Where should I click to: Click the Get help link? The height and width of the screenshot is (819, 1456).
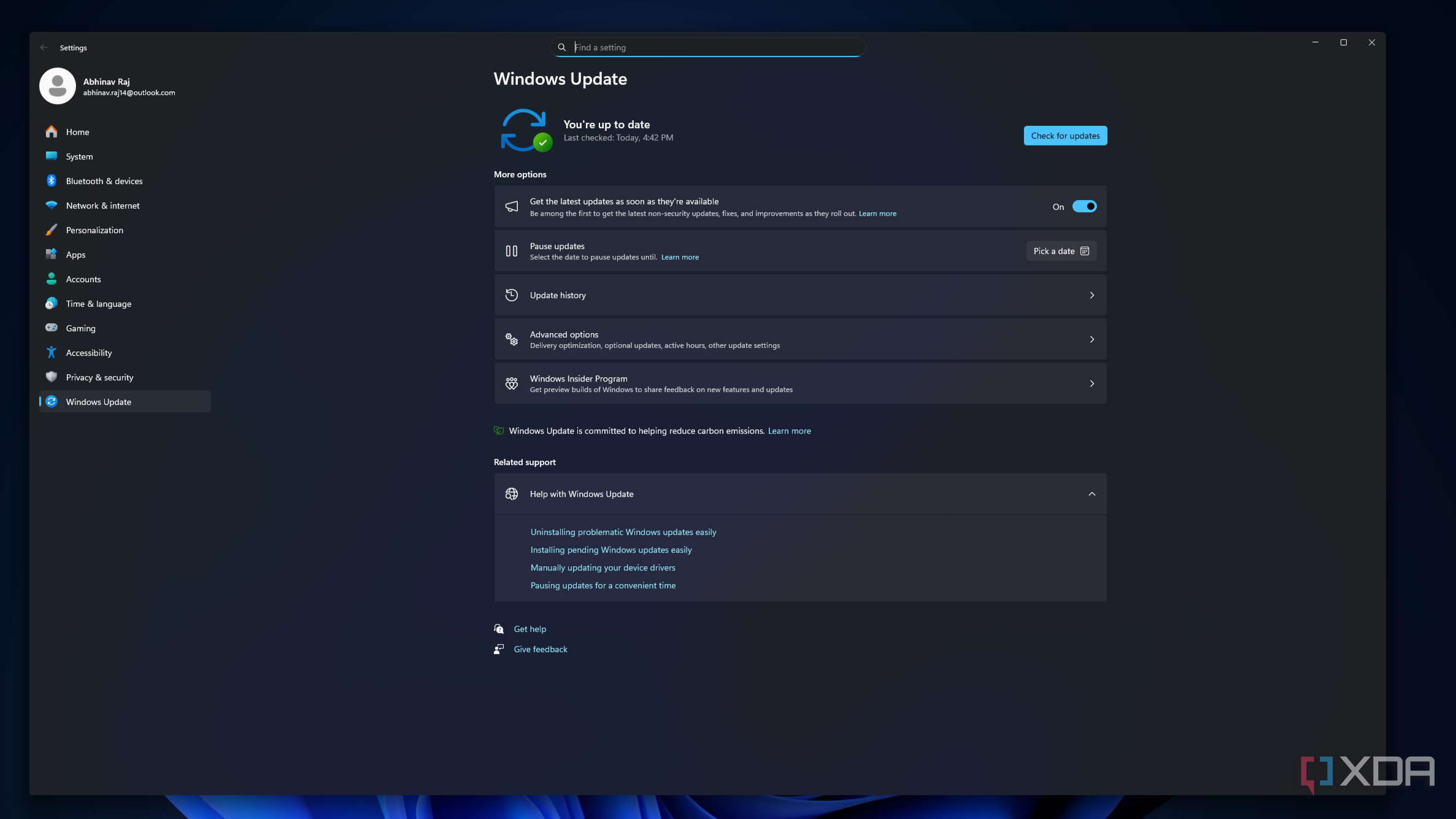[x=530, y=629]
